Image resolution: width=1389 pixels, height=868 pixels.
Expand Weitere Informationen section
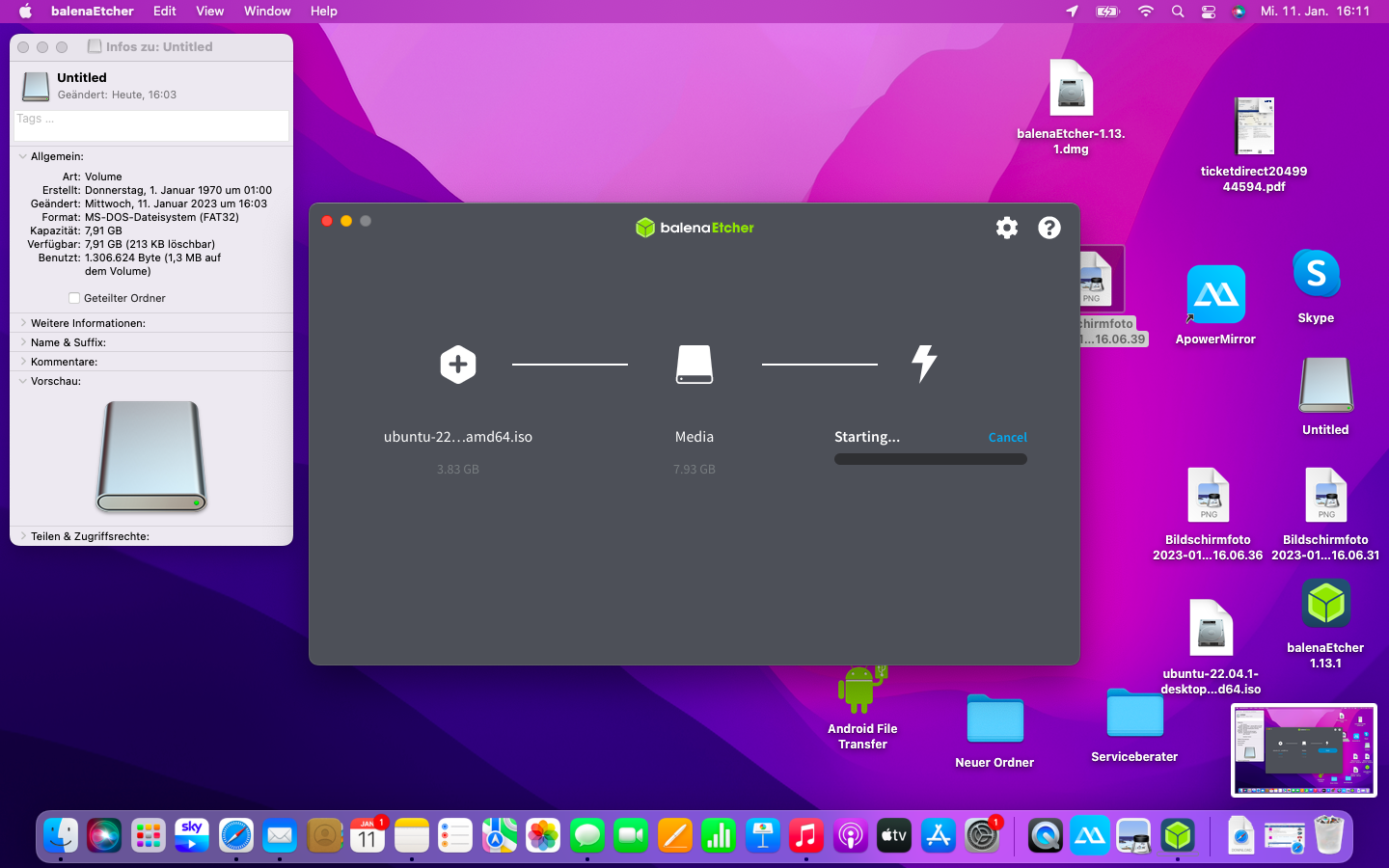click(22, 323)
